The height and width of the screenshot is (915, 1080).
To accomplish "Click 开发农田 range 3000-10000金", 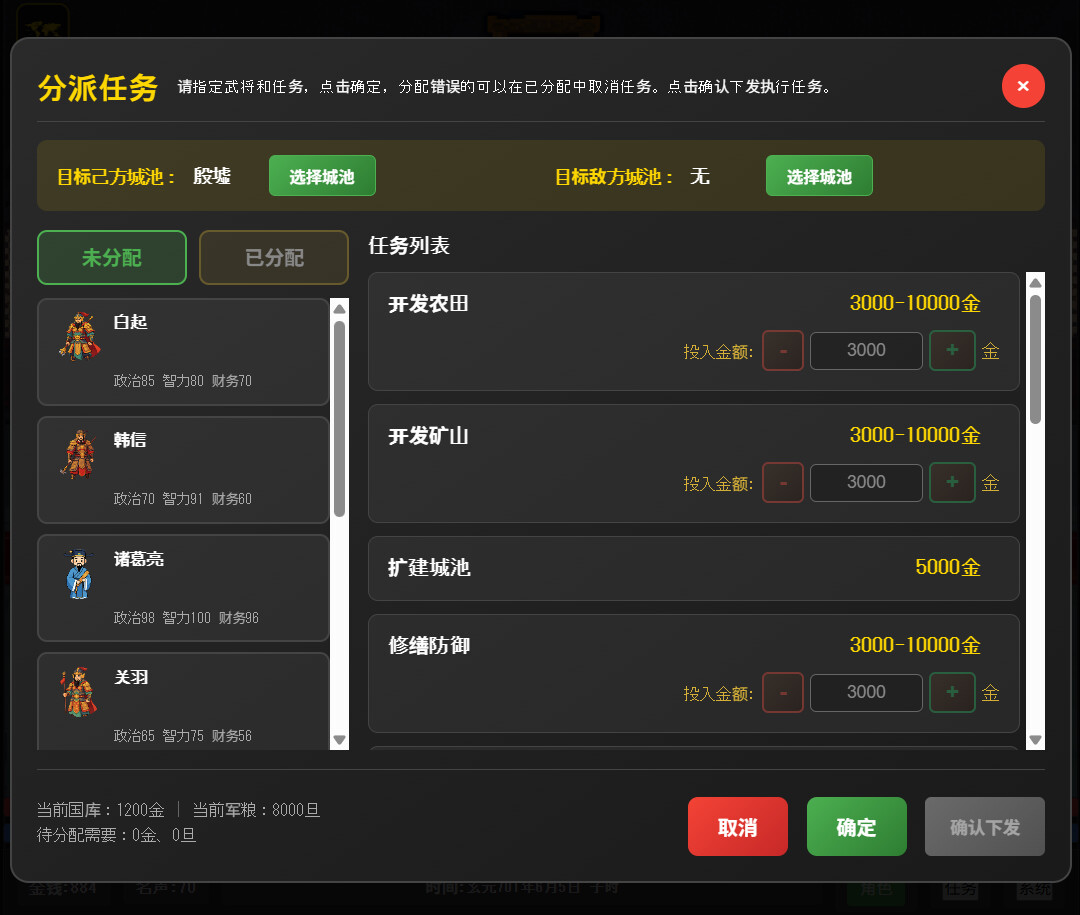I will (915, 303).
